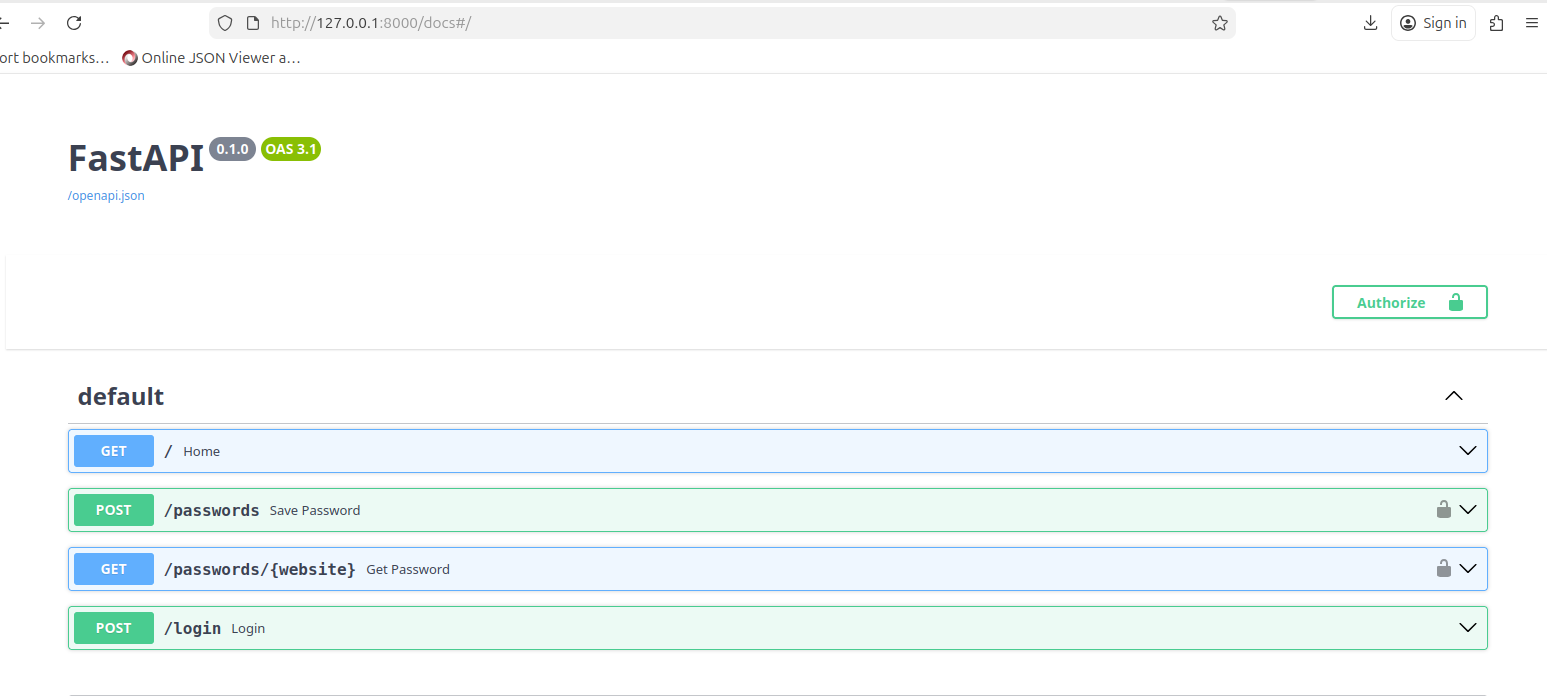Click the address bar URL field
Viewport: 1547px width, 696px height.
720,23
